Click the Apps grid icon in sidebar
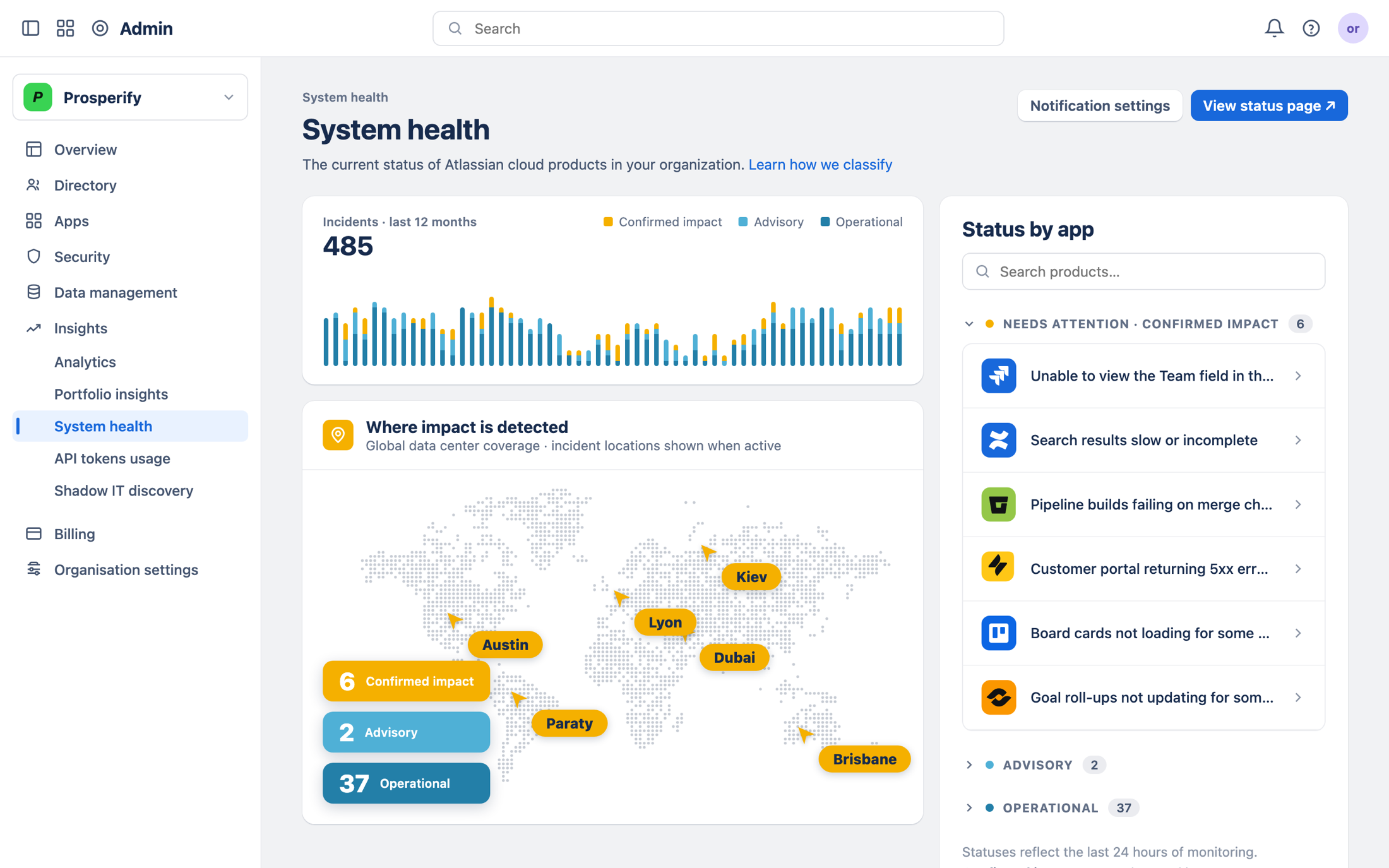Image resolution: width=1389 pixels, height=868 pixels. click(x=33, y=221)
